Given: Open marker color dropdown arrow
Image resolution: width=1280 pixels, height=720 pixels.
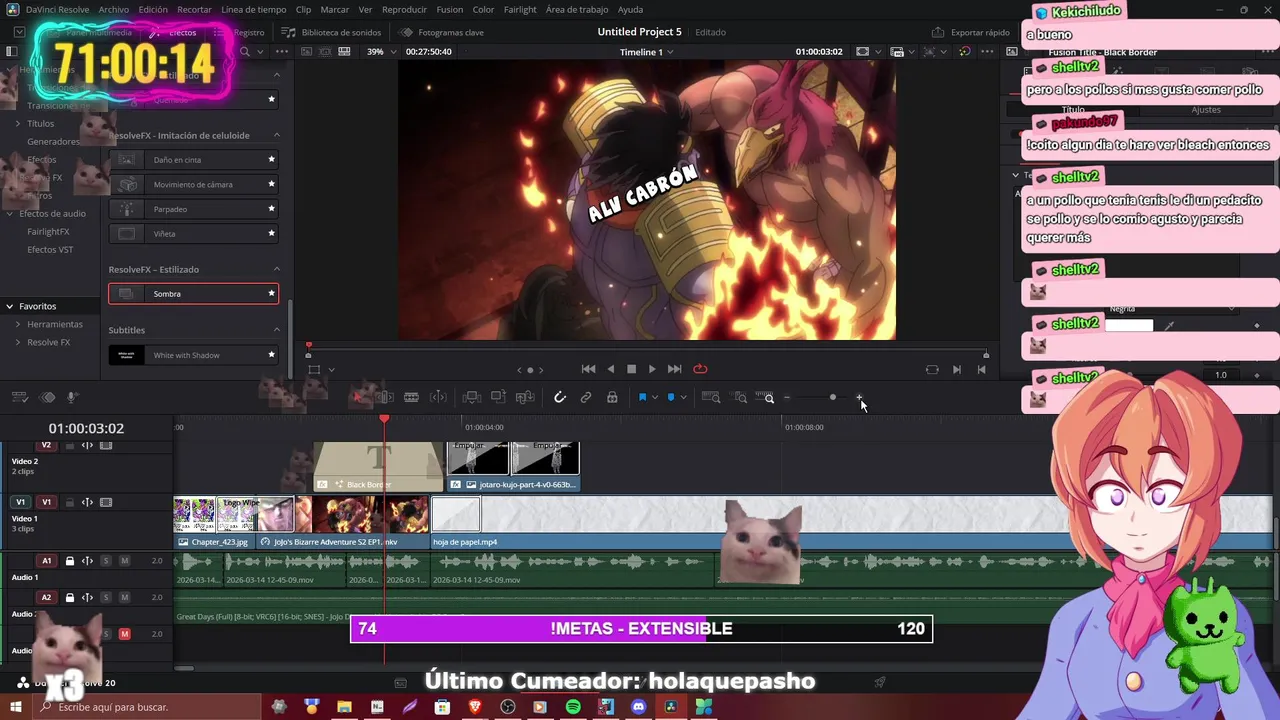Looking at the screenshot, I should click(x=684, y=397).
